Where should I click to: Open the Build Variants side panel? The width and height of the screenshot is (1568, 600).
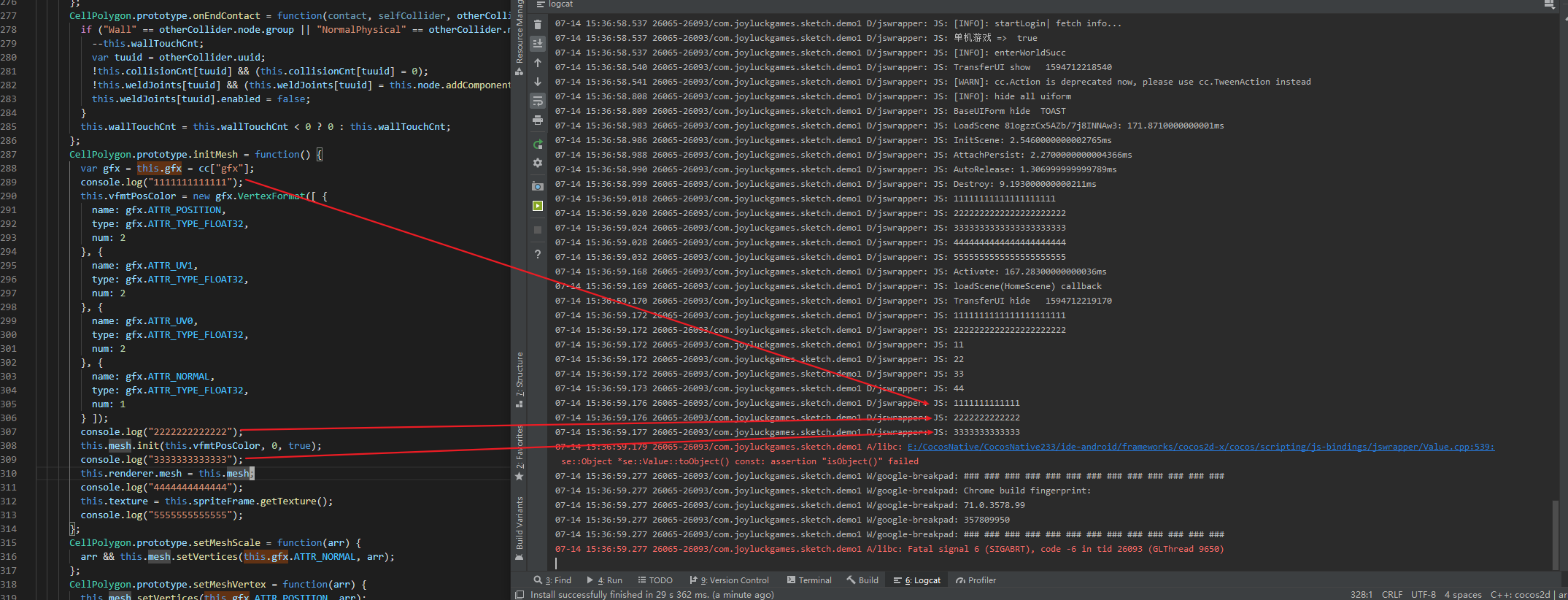520,528
